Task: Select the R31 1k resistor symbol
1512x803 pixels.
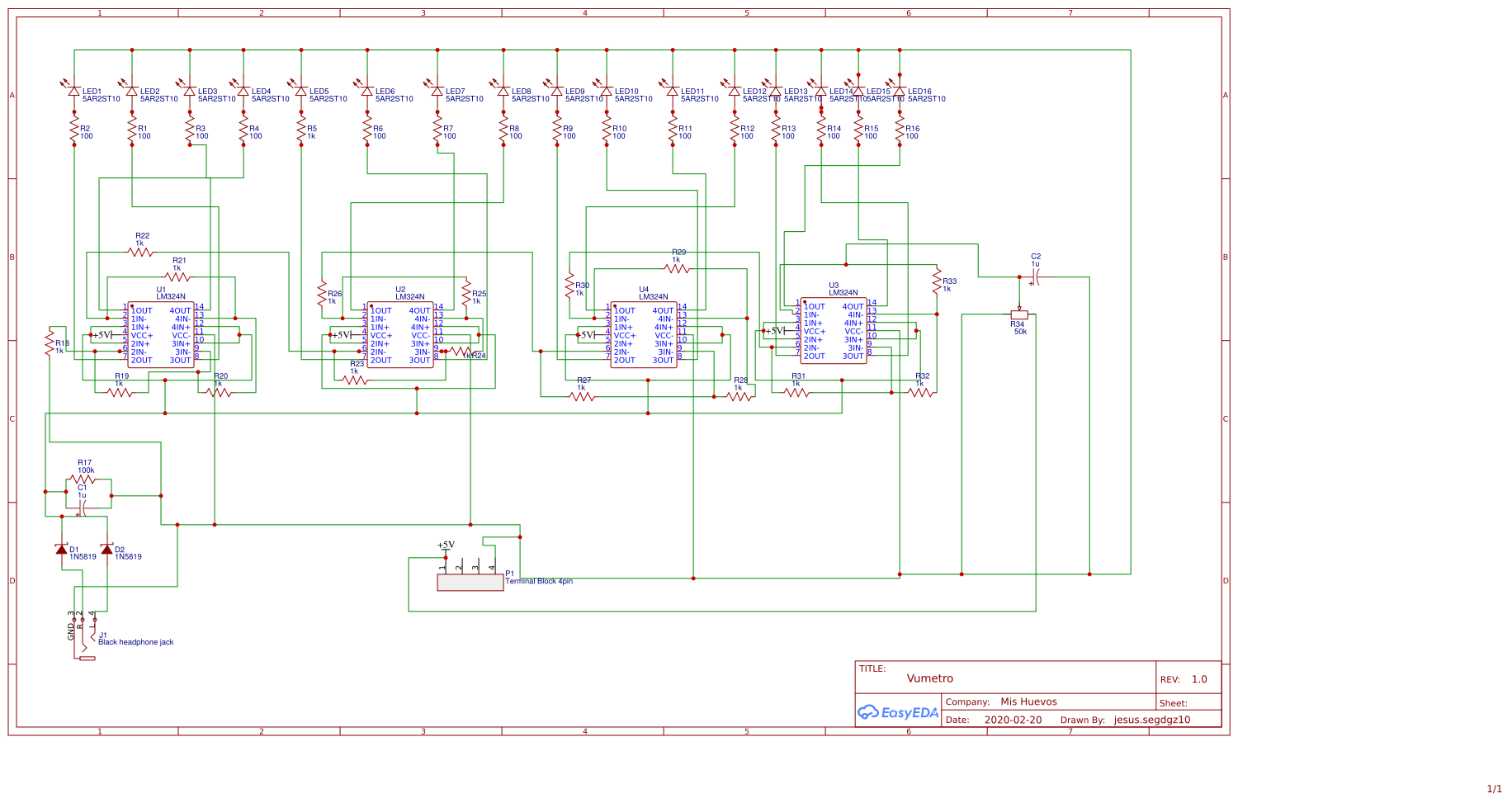Action: (x=796, y=392)
